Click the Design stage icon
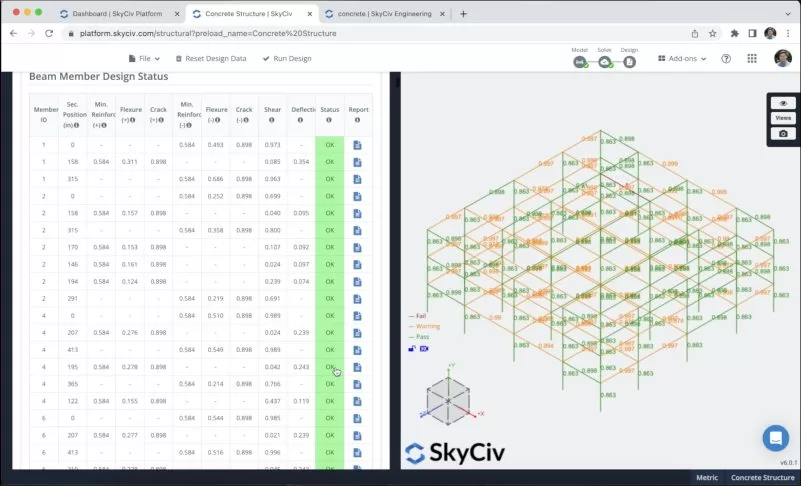The height and width of the screenshot is (486, 801). pos(629,62)
